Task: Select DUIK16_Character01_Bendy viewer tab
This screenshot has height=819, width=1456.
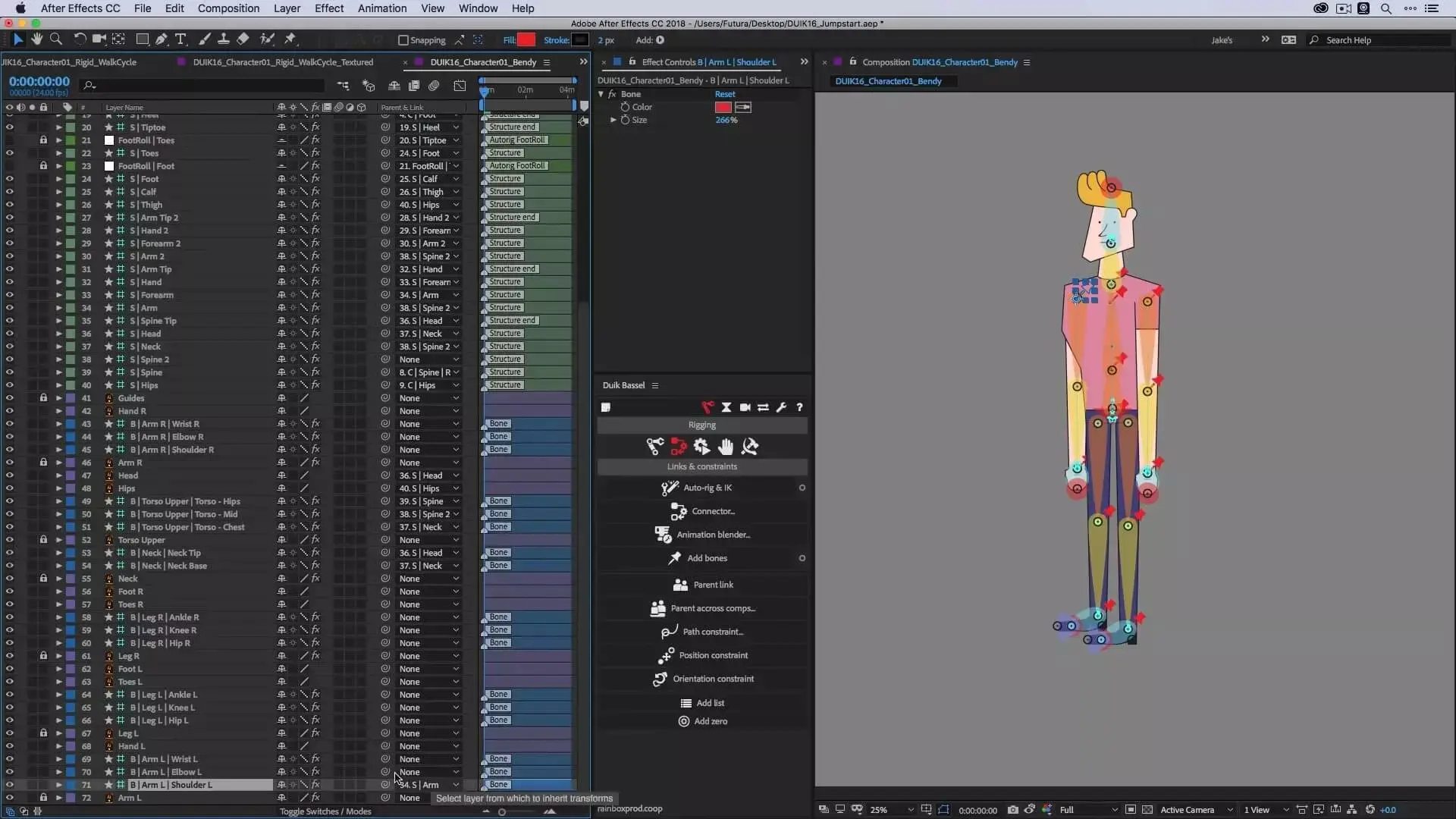Action: (x=888, y=81)
